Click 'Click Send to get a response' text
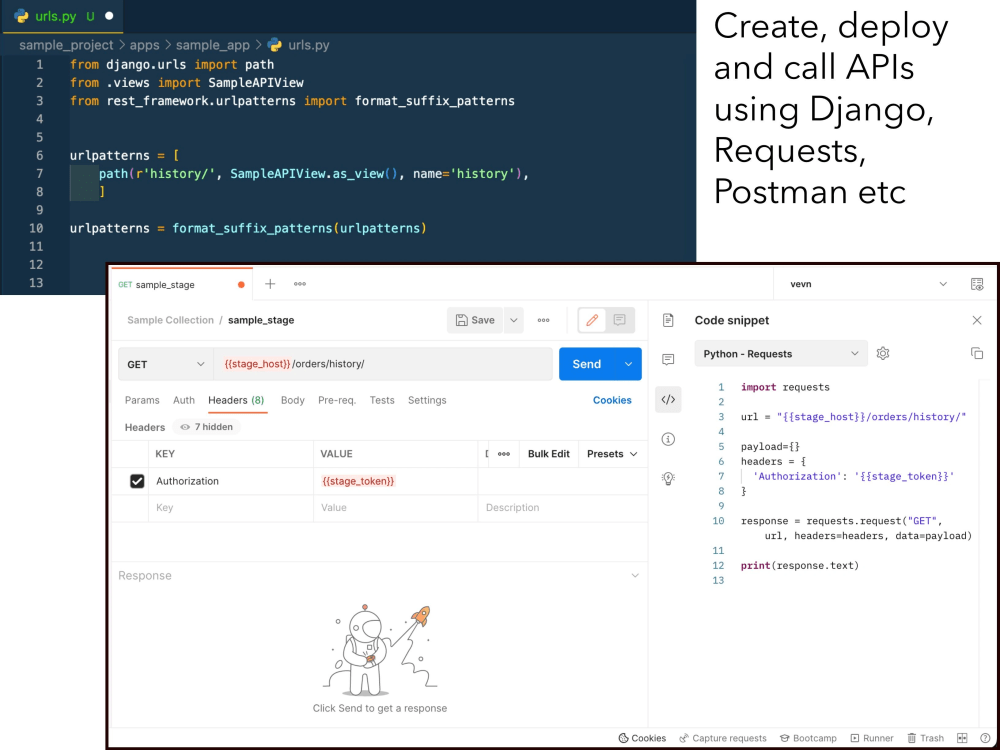This screenshot has width=1000, height=750. 379,708
